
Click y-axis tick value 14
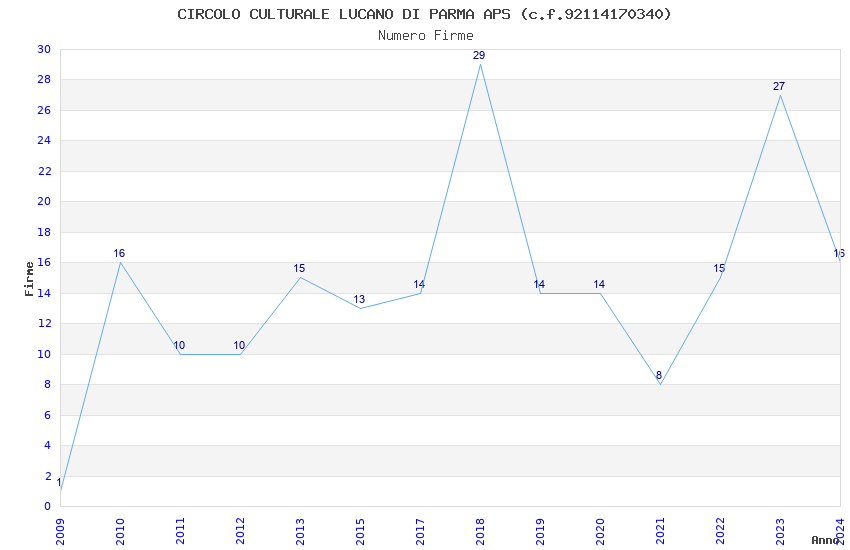[x=44, y=293]
